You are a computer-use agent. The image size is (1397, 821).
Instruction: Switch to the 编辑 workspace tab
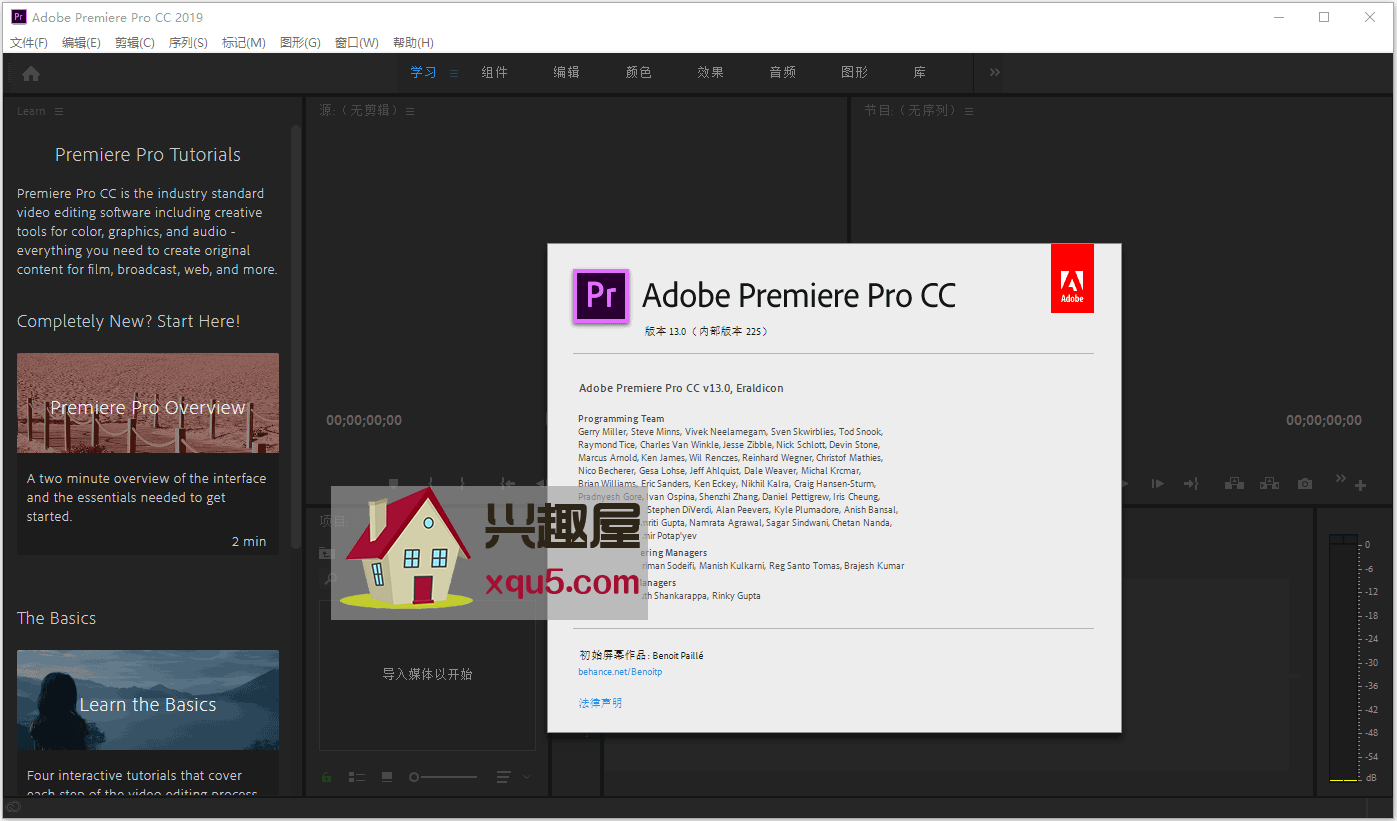567,72
